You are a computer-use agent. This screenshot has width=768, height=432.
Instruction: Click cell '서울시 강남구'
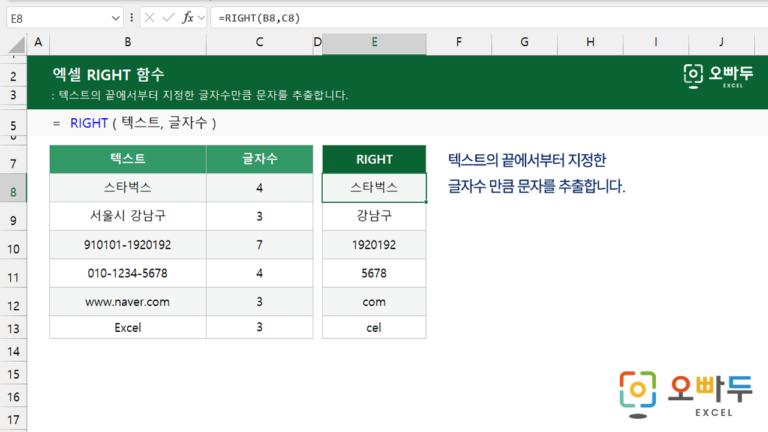coord(128,216)
